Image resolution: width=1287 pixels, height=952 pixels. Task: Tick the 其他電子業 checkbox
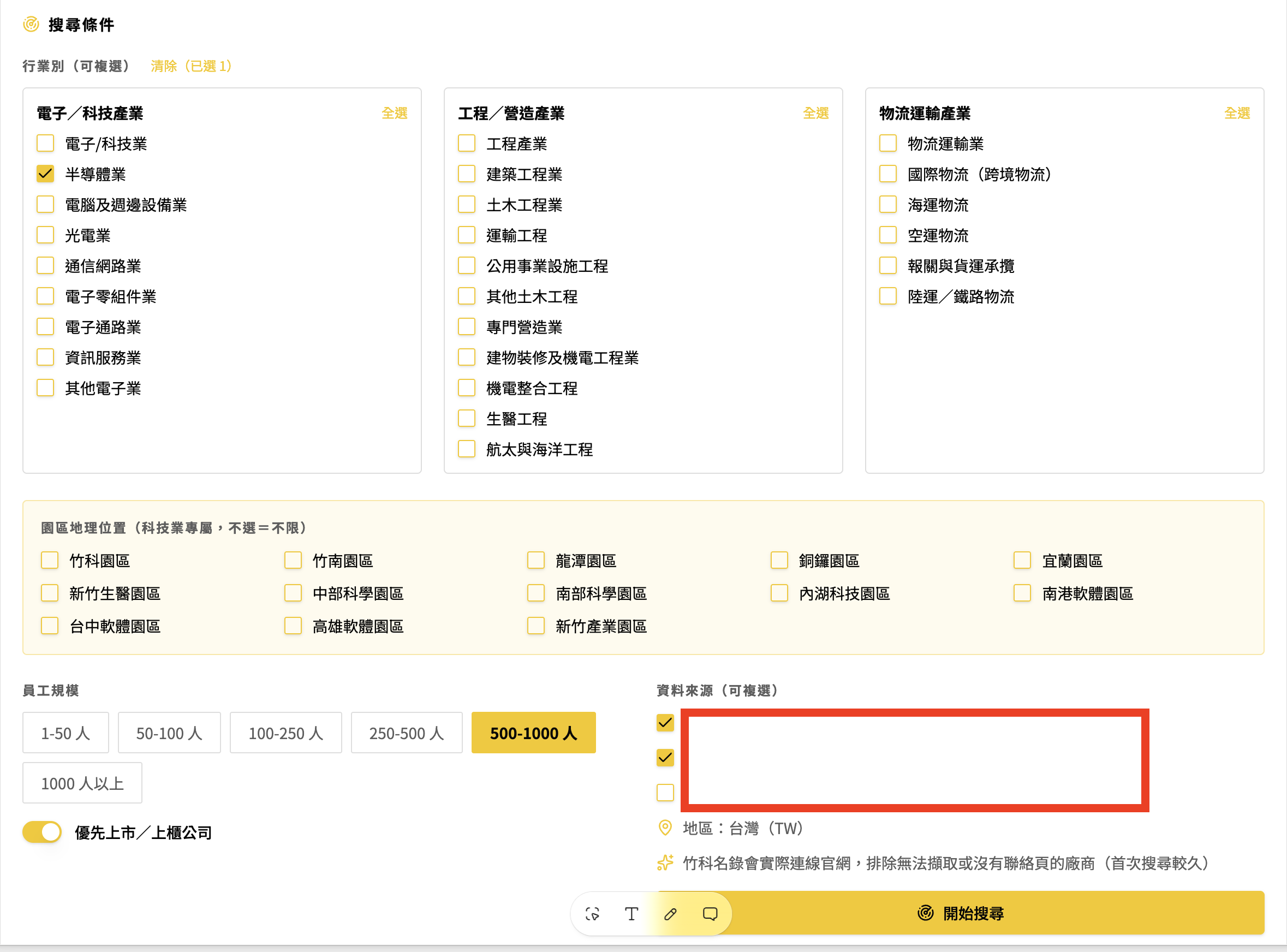pos(45,388)
